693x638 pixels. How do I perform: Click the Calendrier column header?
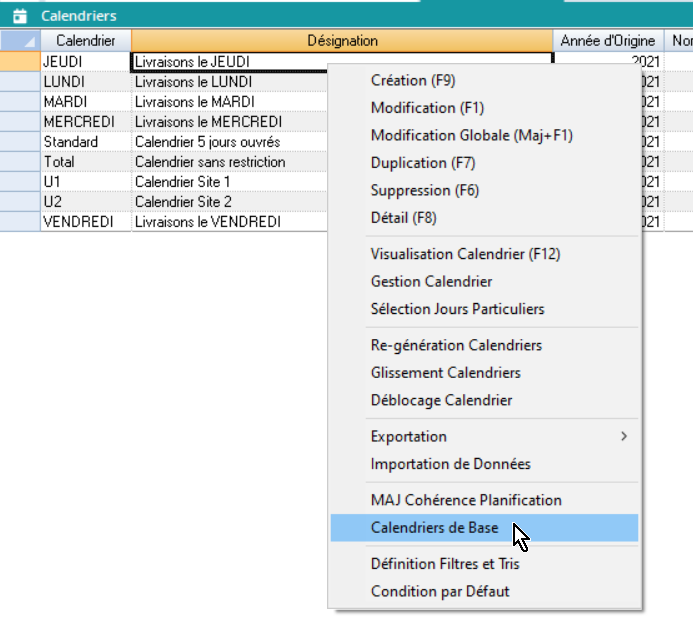click(85, 41)
